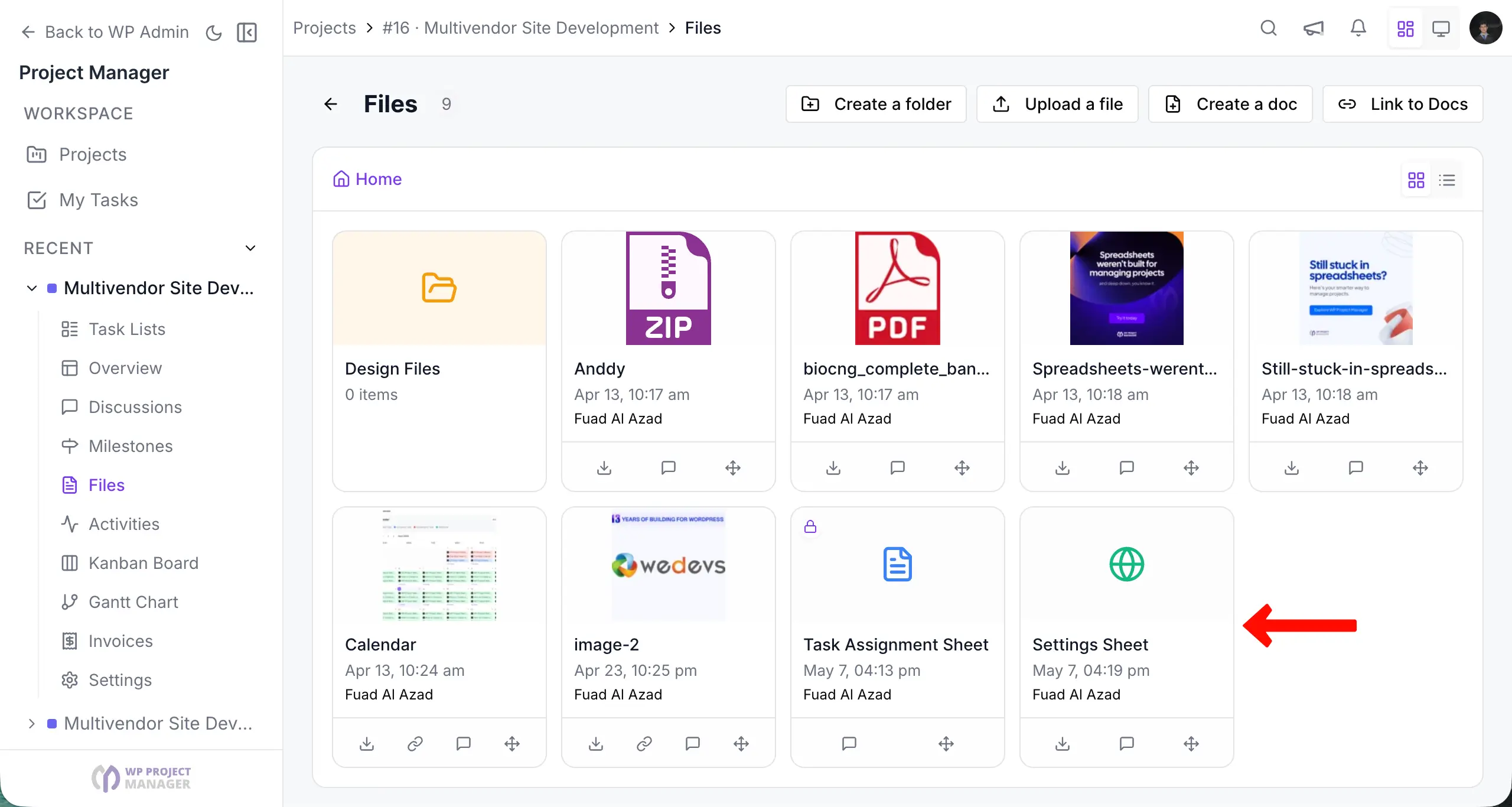Download the Anddy zip file
Viewport: 1512px width, 807px height.
(x=604, y=468)
